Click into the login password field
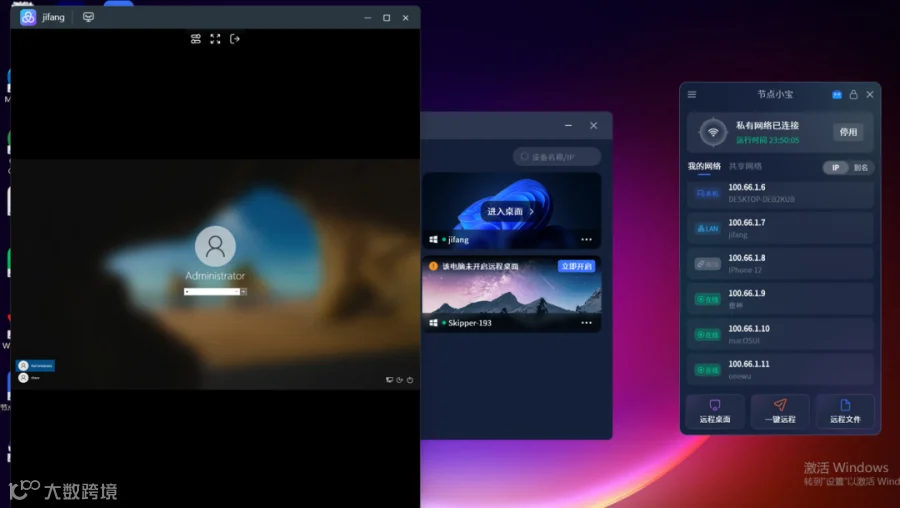The width and height of the screenshot is (900, 508). click(211, 292)
